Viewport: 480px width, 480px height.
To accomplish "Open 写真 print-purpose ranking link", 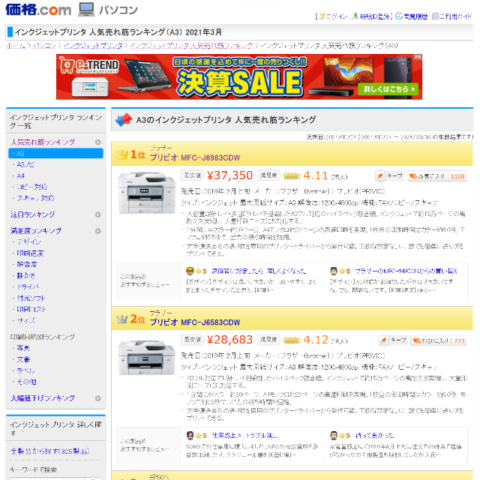I will tap(23, 348).
